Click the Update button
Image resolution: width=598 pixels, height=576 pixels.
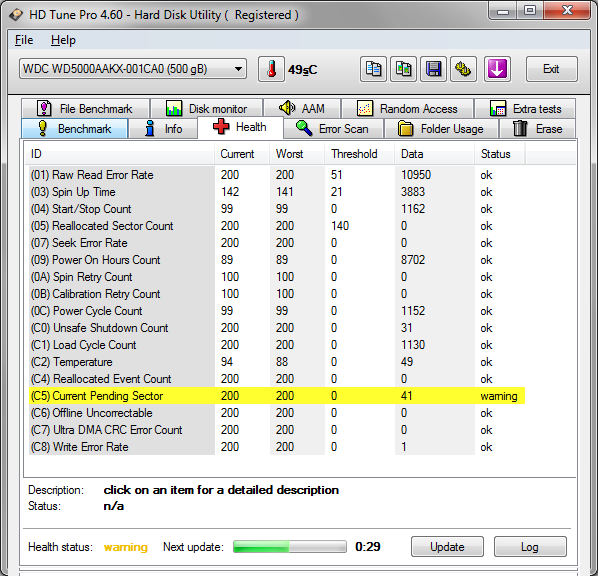pyautogui.click(x=447, y=547)
